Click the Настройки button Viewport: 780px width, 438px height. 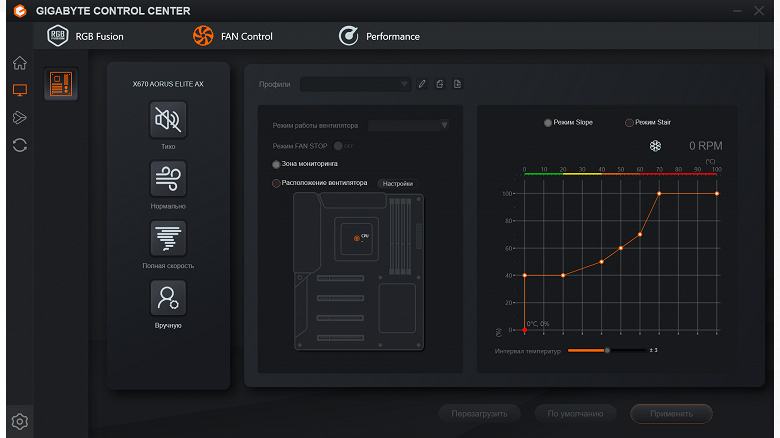(x=398, y=184)
